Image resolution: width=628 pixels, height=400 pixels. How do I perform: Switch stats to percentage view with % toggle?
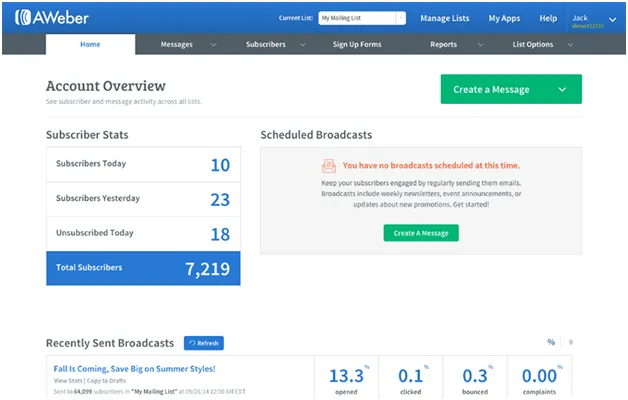tap(551, 342)
